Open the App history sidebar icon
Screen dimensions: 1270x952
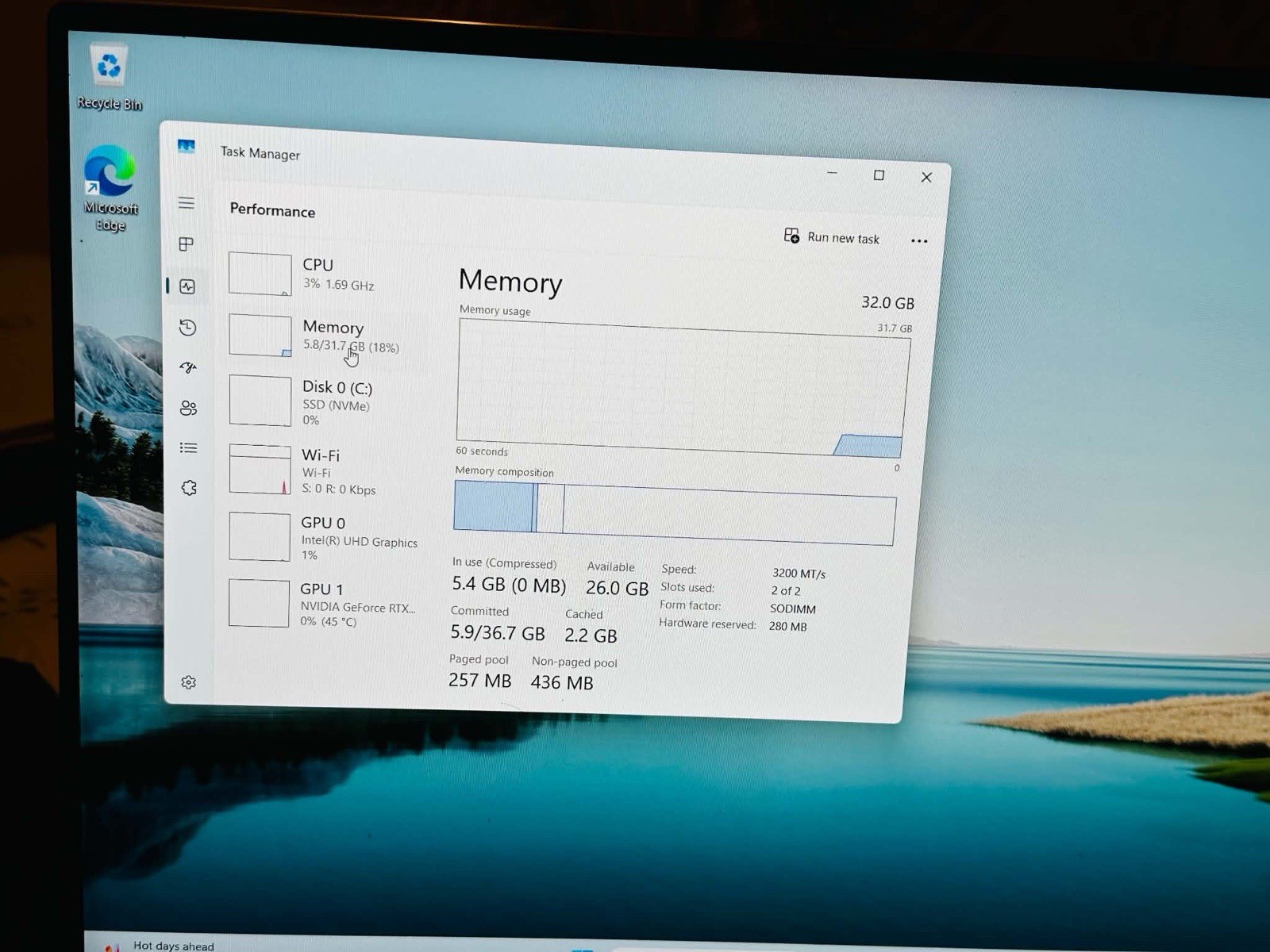[x=188, y=328]
